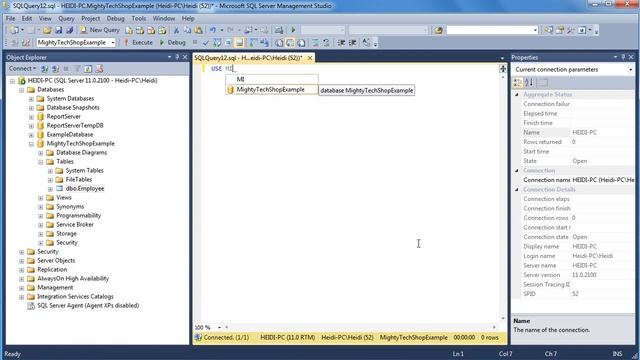Sort Properties in Categorized view

point(518,83)
